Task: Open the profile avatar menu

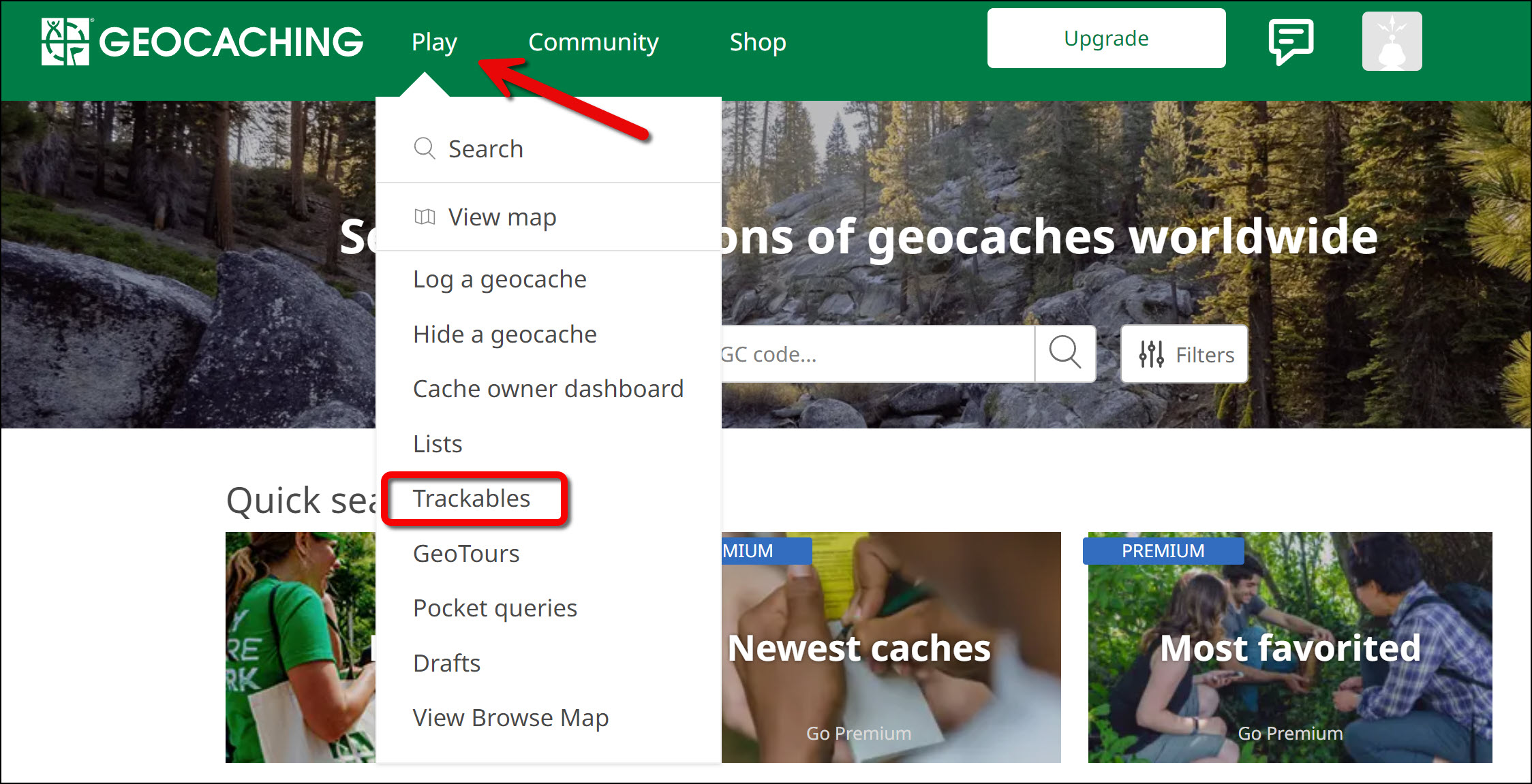Action: [1392, 42]
